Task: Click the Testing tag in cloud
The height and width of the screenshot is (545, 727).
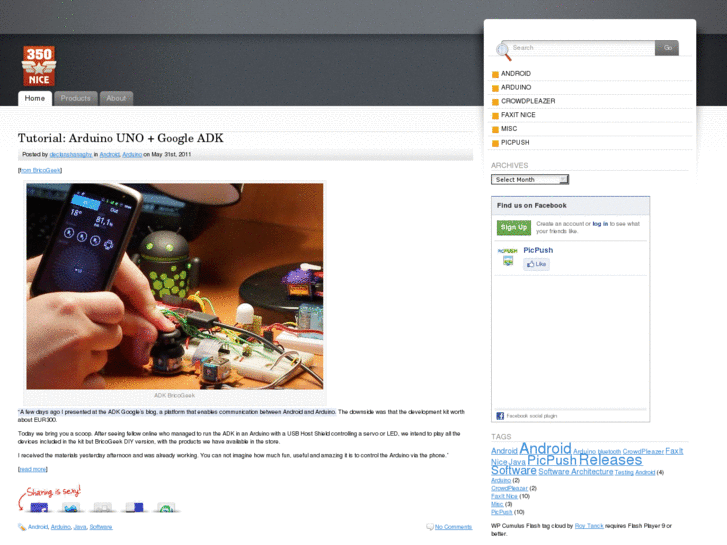Action: [624, 473]
